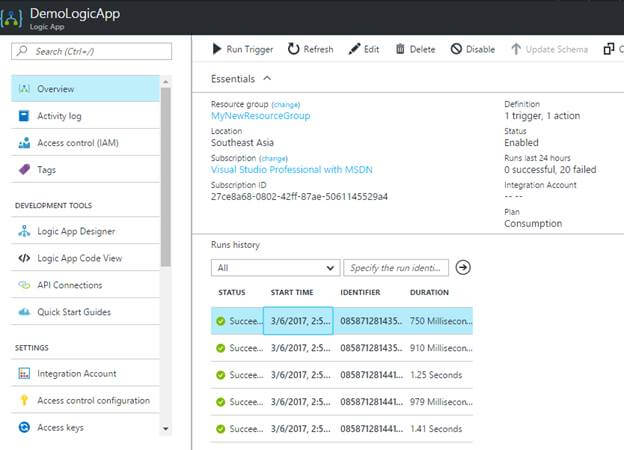Click the Run Trigger play icon
624x450 pixels.
pos(217,49)
